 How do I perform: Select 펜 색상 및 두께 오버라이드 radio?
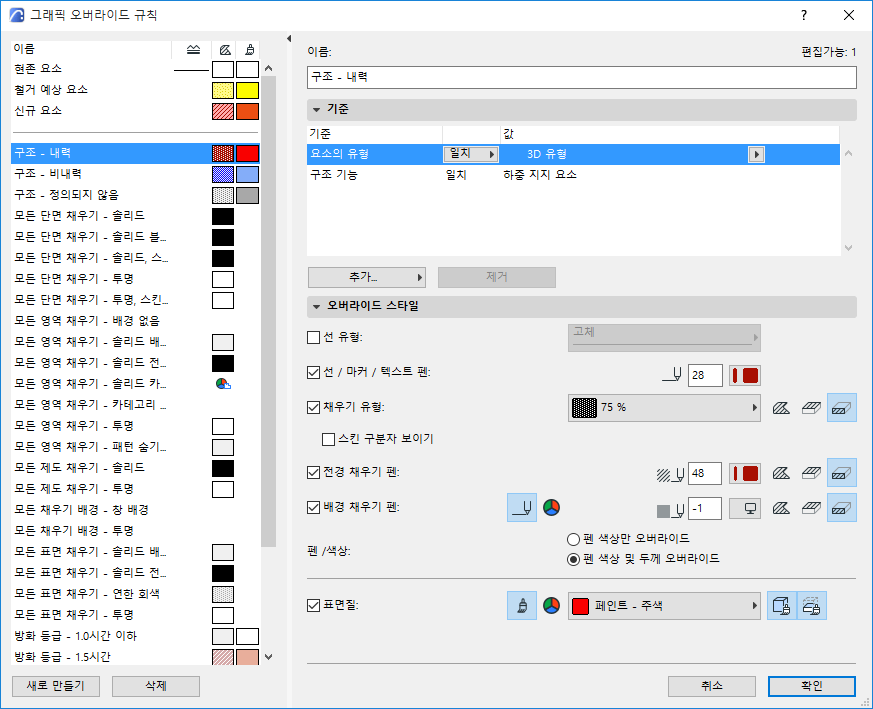click(x=573, y=559)
